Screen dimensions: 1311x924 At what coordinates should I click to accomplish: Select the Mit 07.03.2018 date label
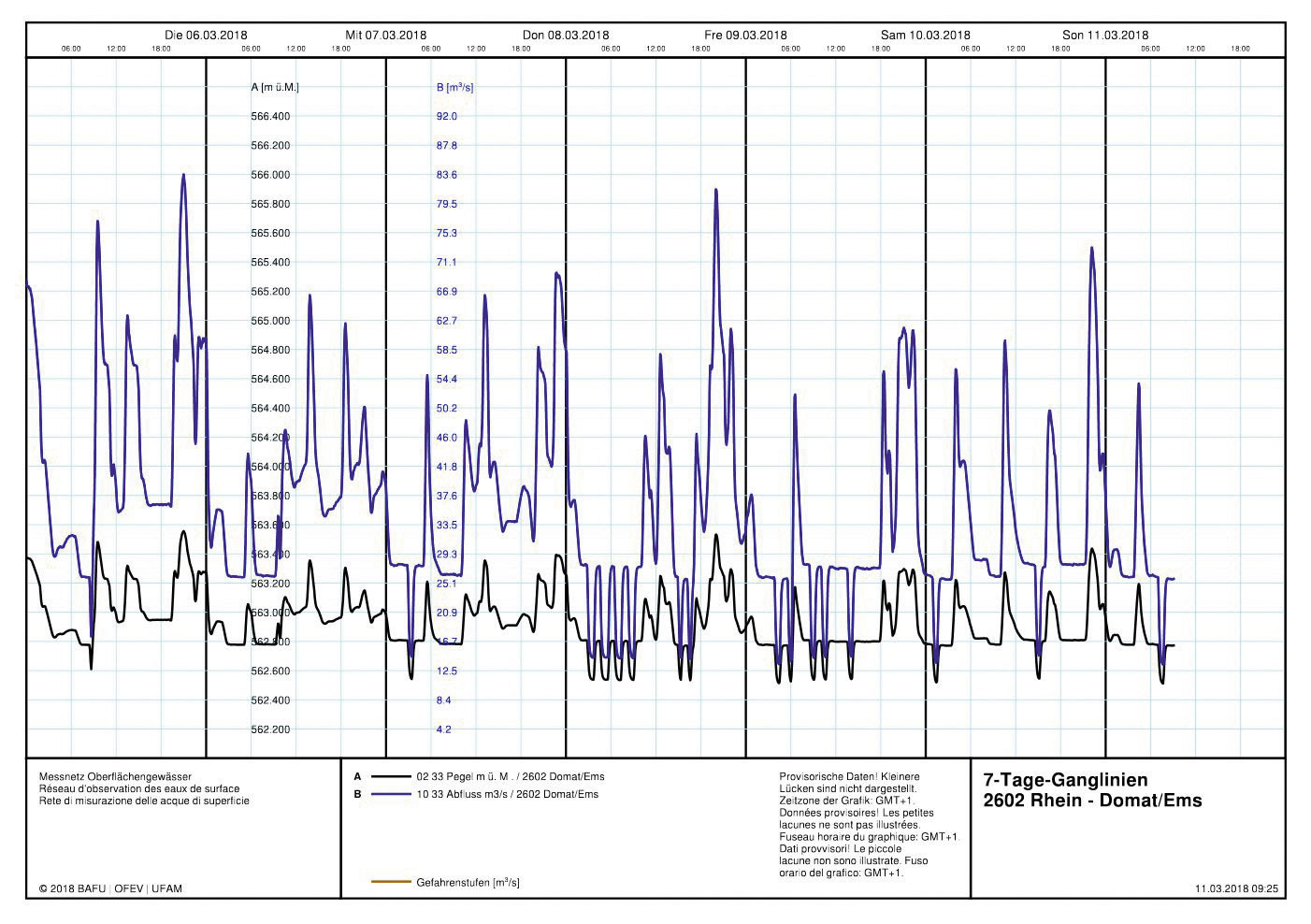pyautogui.click(x=385, y=36)
